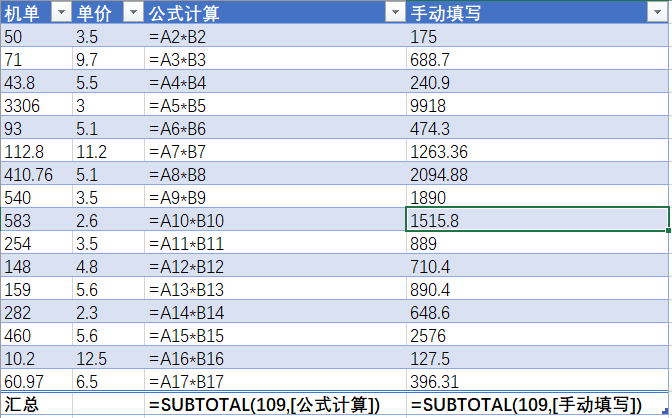The height and width of the screenshot is (418, 672).
Task: Select the 机单 cell with 3306
Action: (36, 105)
